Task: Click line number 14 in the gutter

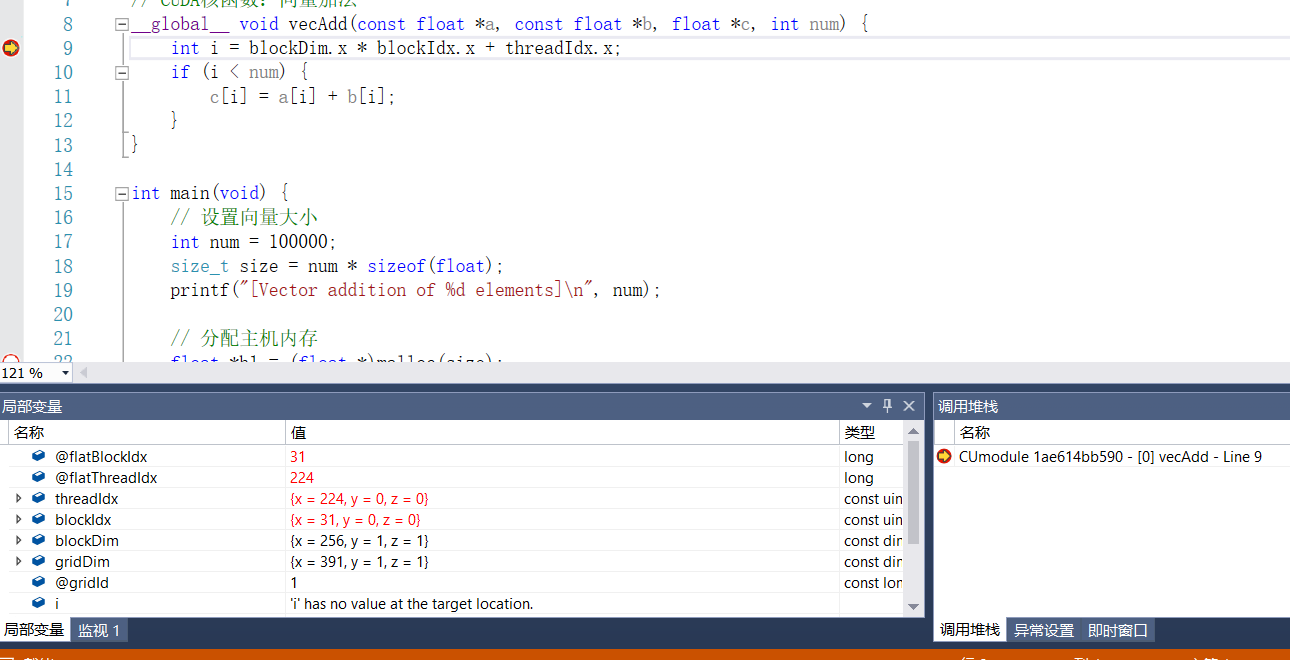Action: click(63, 169)
